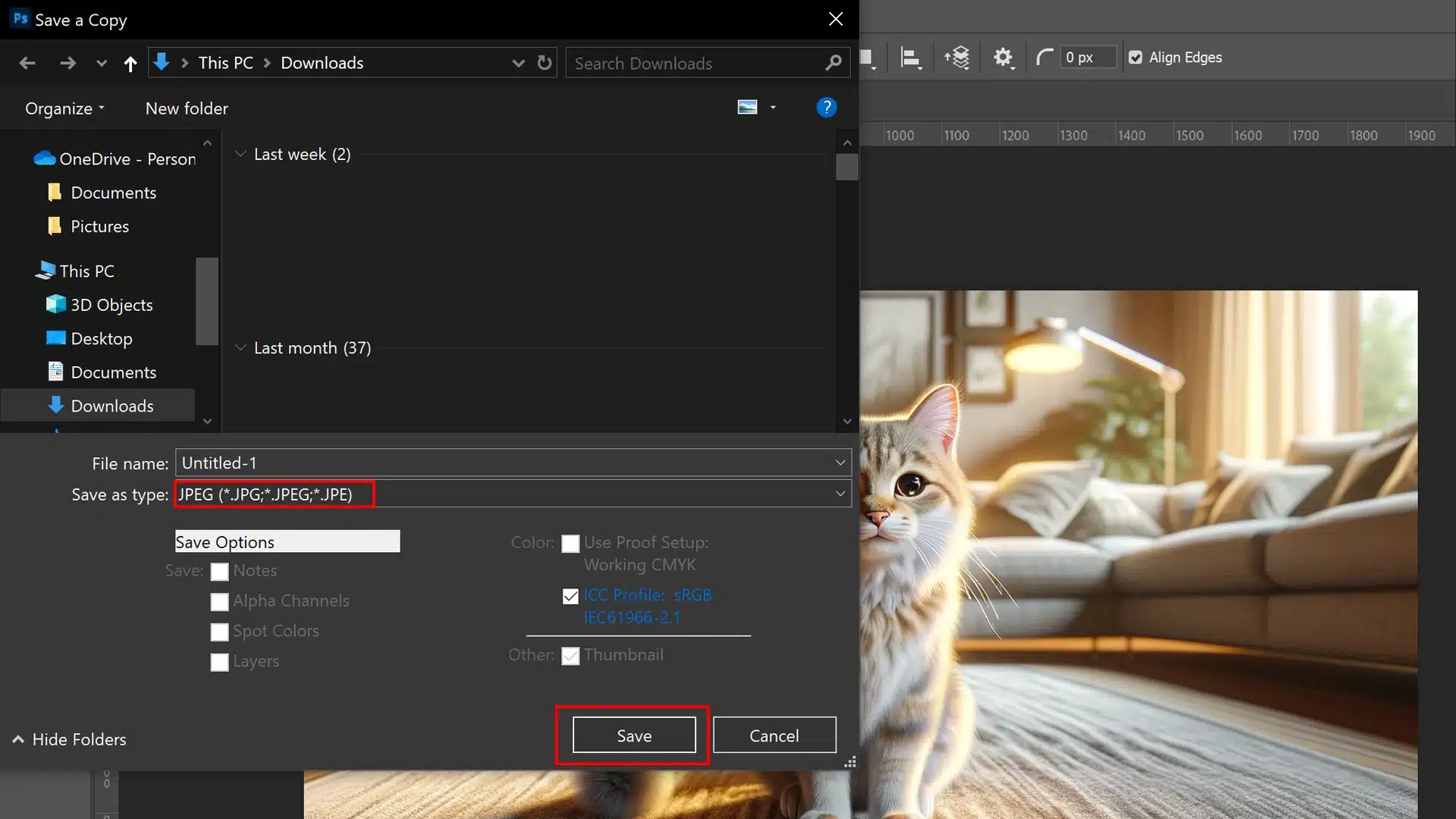Open recent locations chevron beside the forward arrow
The image size is (1456, 819).
[101, 64]
